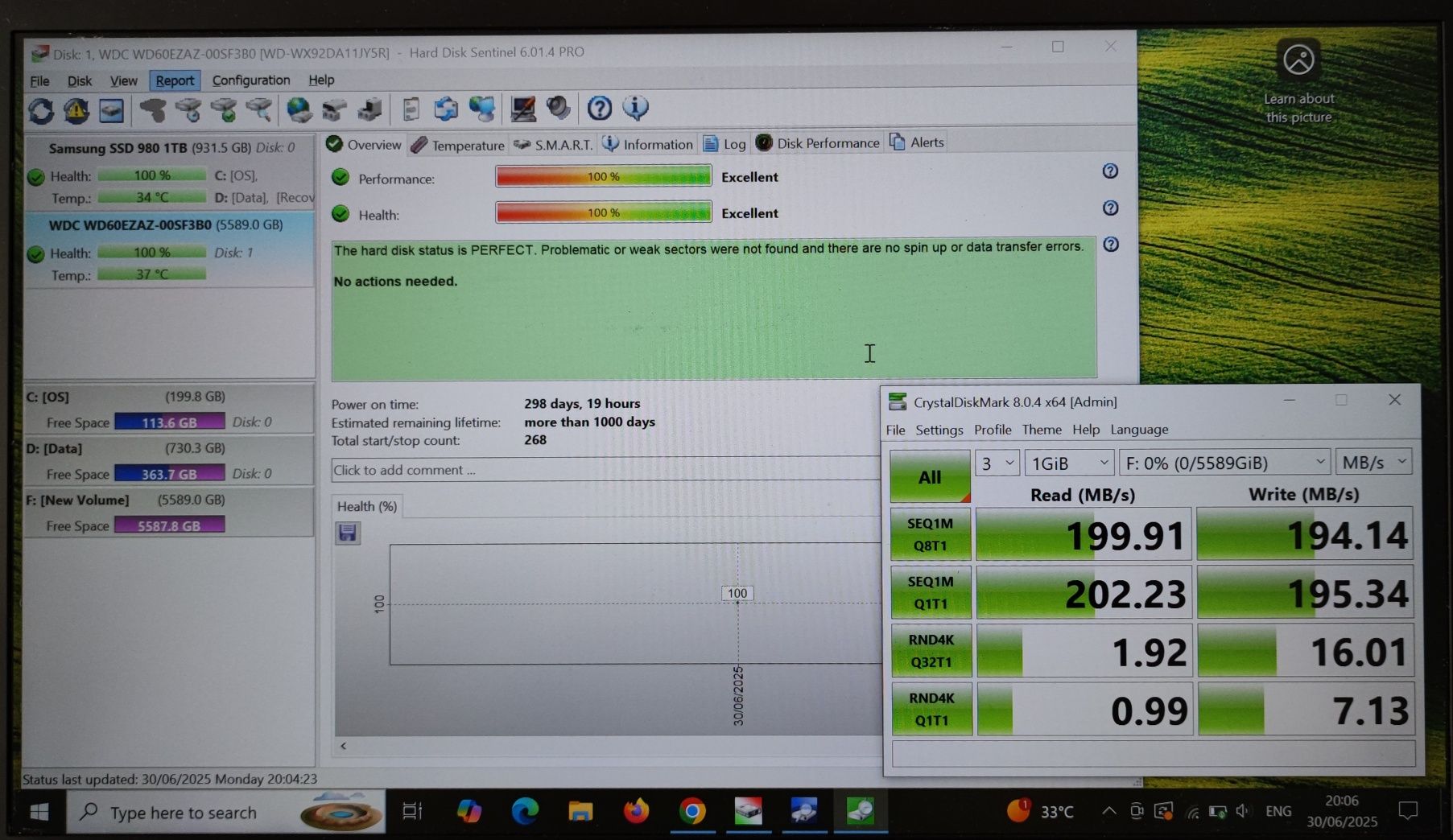Switch to the S.M.A.R.T. tab

point(553,145)
